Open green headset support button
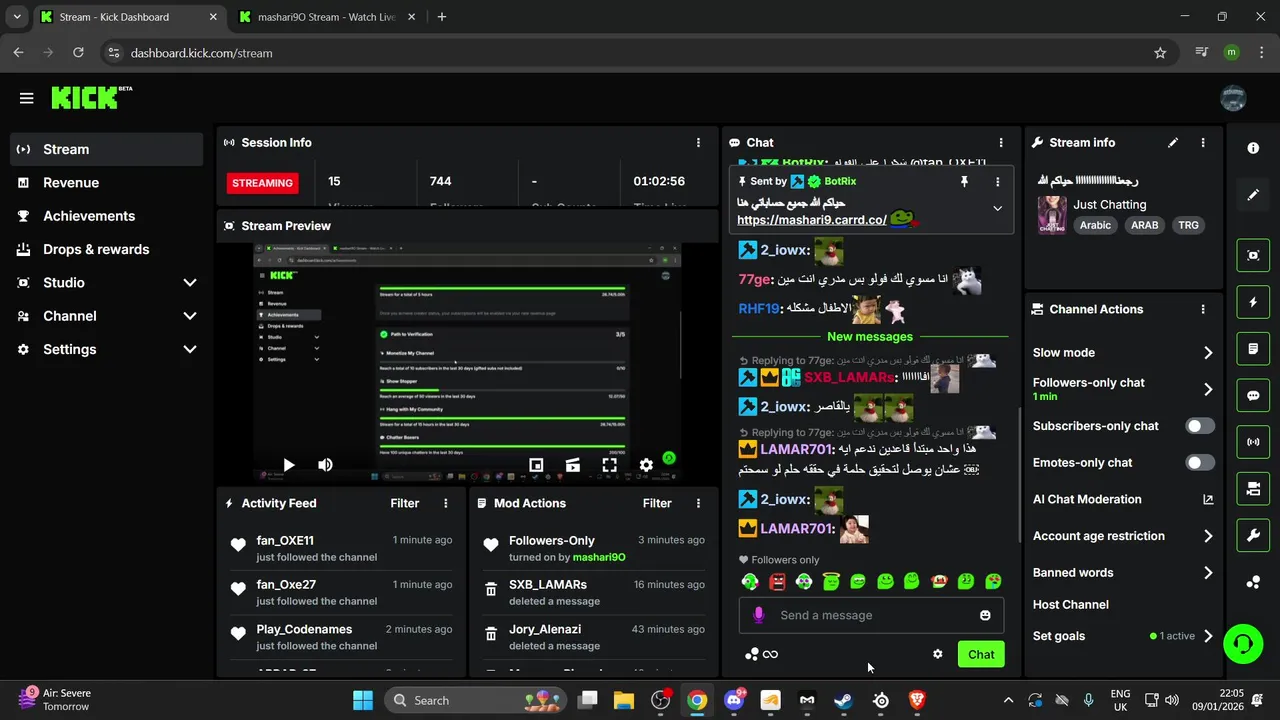This screenshot has width=1280, height=720. pyautogui.click(x=1243, y=643)
